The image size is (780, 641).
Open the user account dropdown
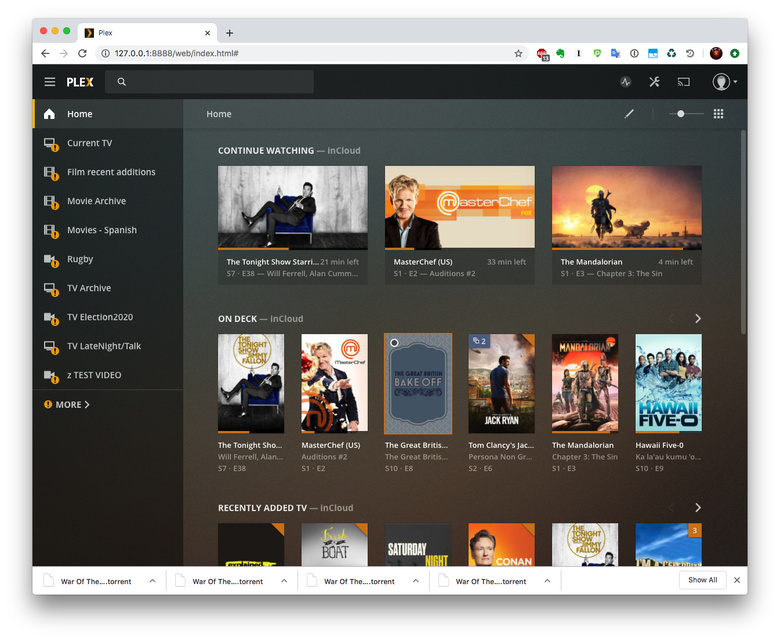tap(724, 82)
